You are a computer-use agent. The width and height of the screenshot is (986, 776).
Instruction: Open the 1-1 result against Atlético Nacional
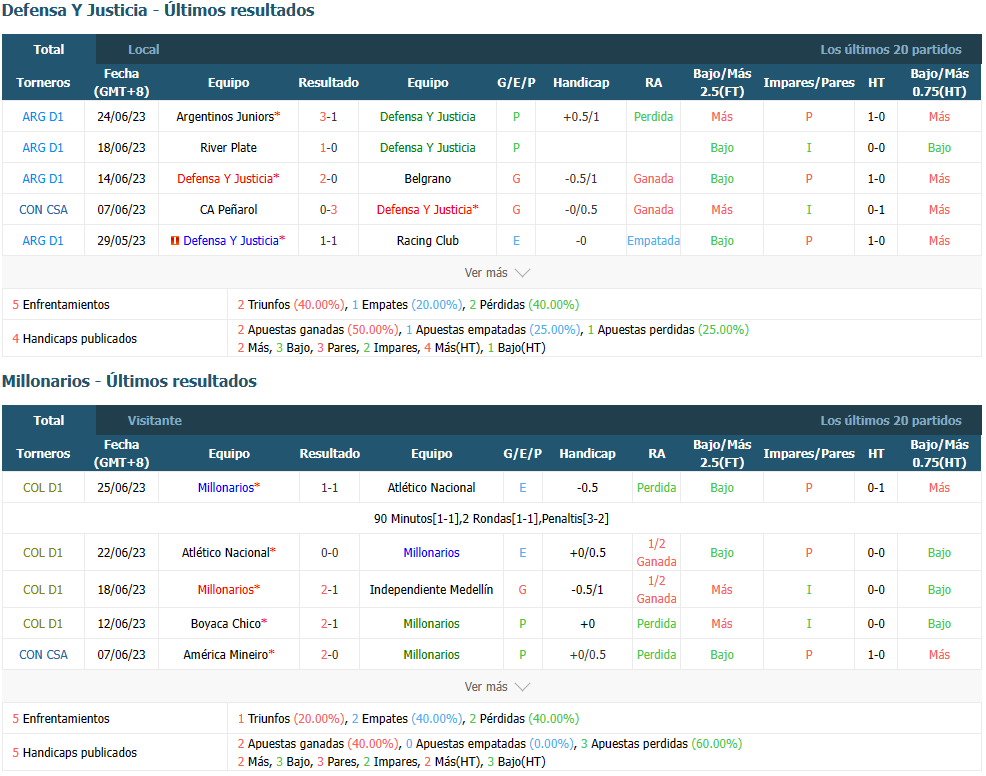(330, 487)
